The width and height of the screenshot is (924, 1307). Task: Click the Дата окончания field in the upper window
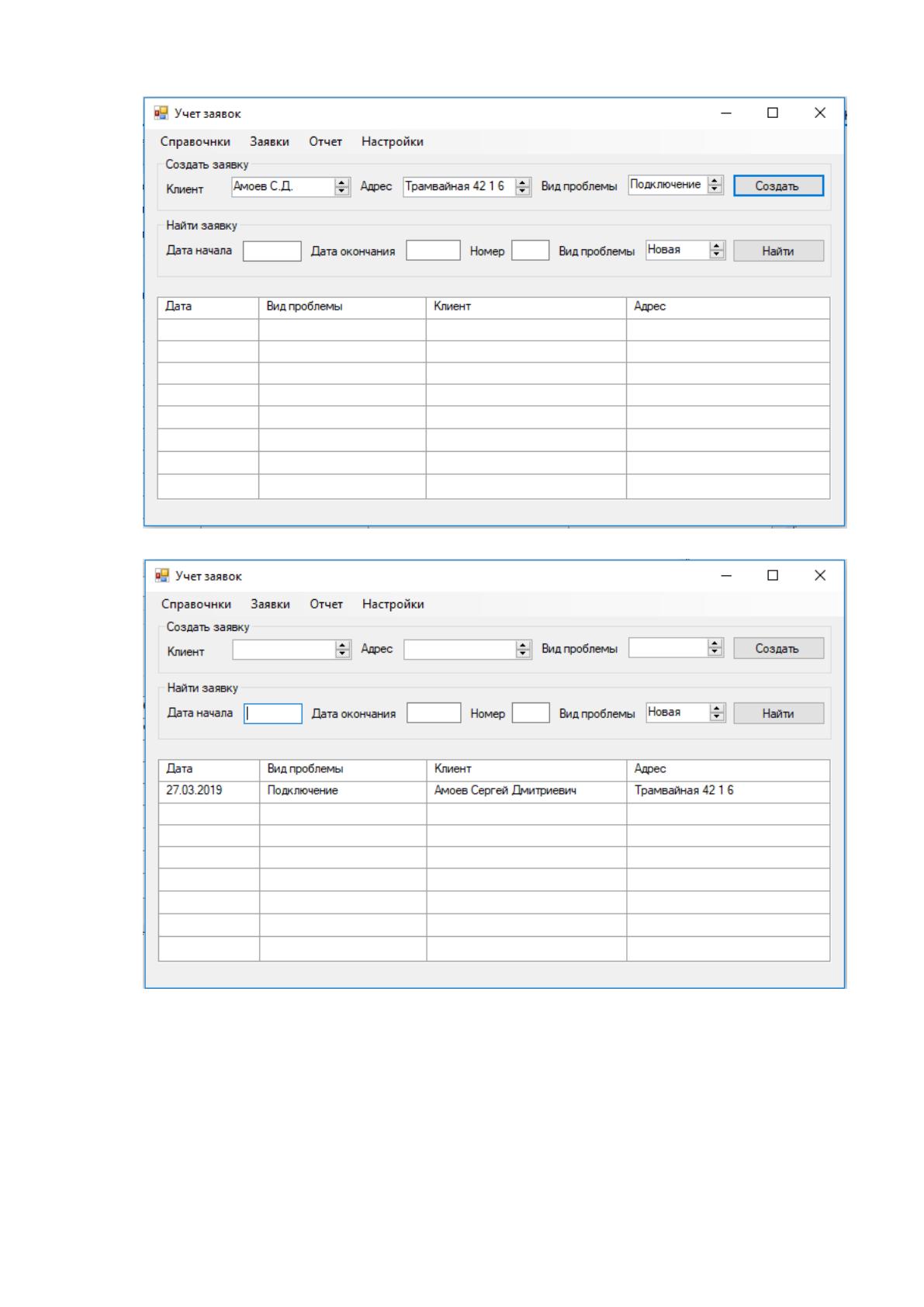click(434, 251)
